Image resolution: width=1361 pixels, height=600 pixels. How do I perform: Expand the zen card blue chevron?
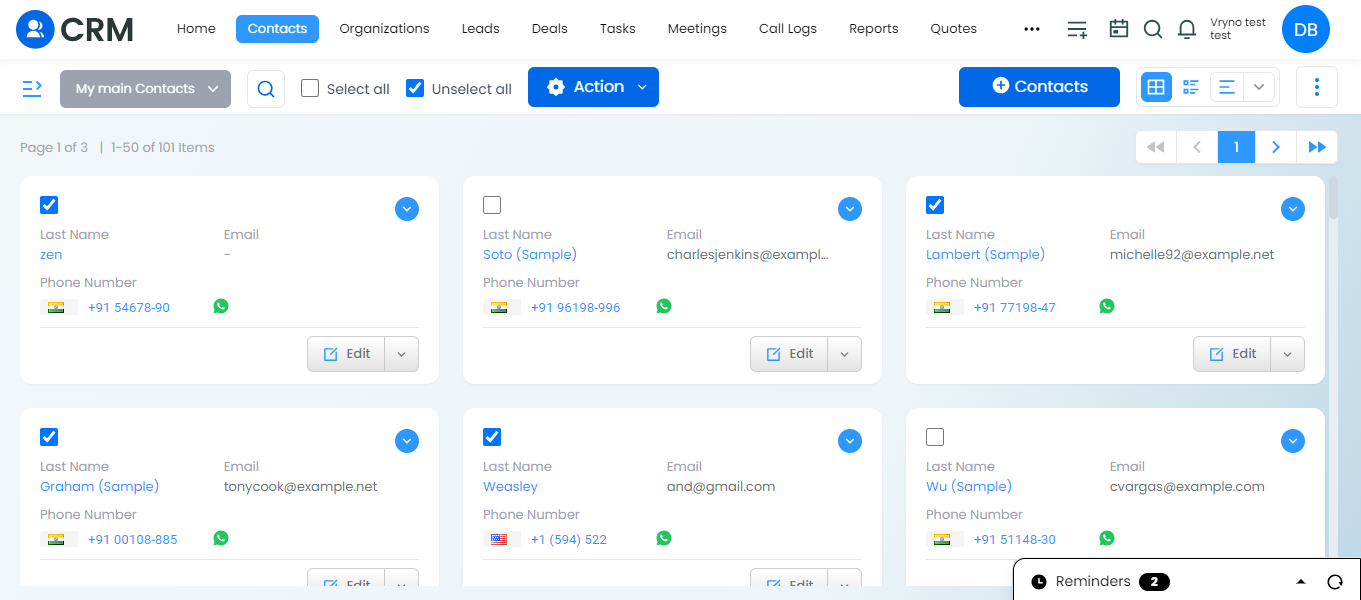click(x=407, y=209)
